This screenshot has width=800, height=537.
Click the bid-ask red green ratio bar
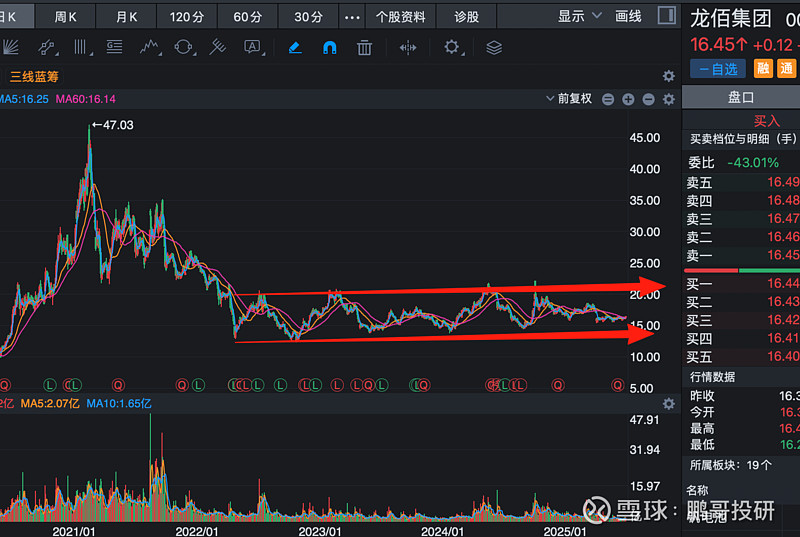point(742,270)
